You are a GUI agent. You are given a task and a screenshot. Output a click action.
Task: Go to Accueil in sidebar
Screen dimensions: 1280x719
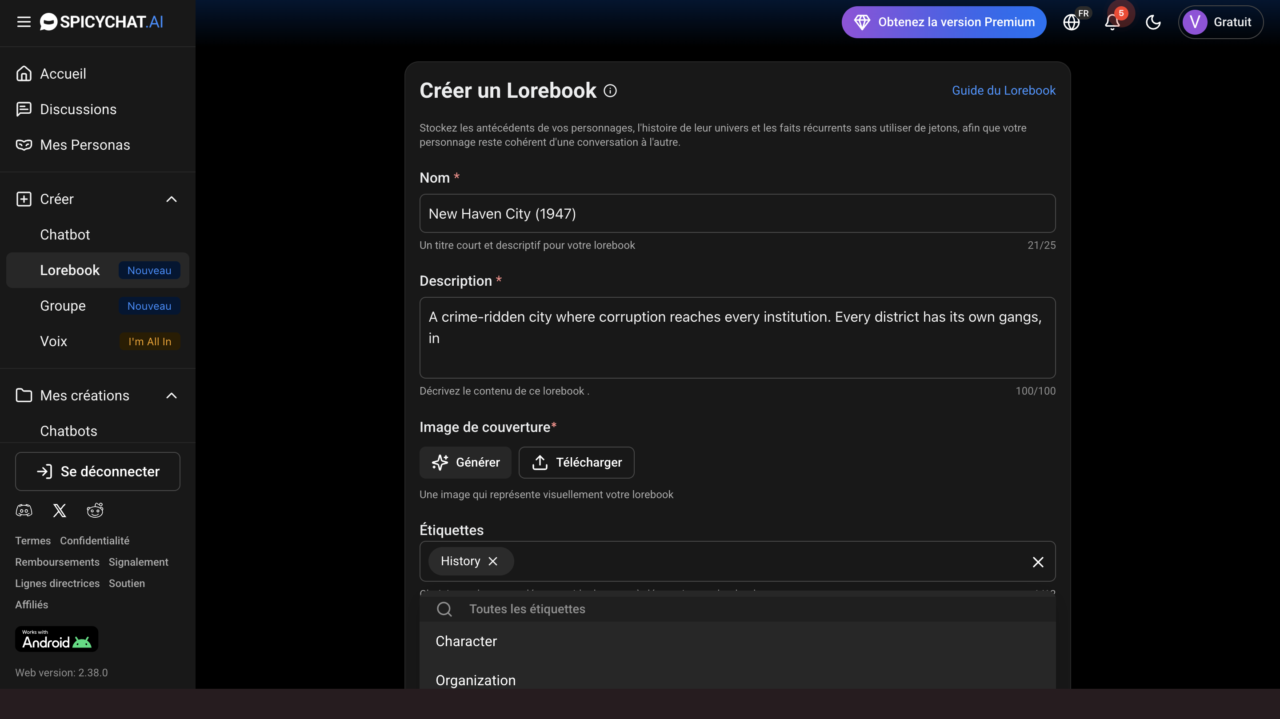[x=63, y=74]
